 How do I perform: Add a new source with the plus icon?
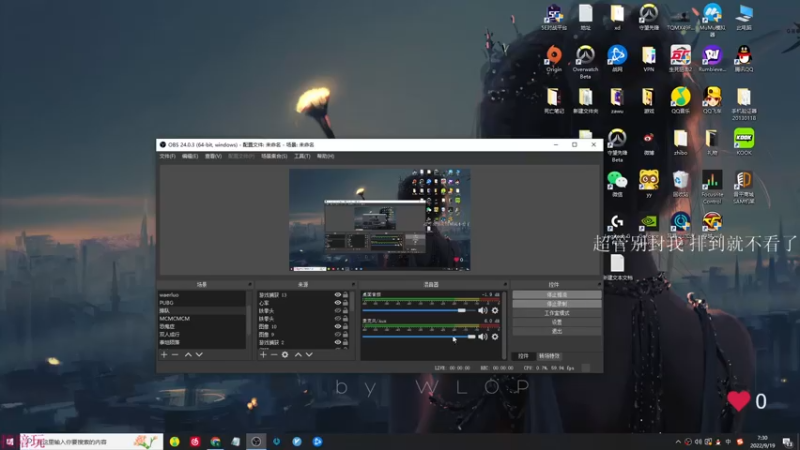pos(263,354)
